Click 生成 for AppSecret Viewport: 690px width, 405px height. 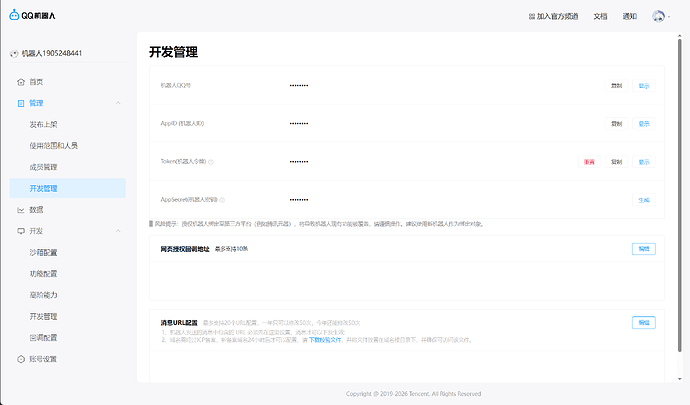point(644,200)
